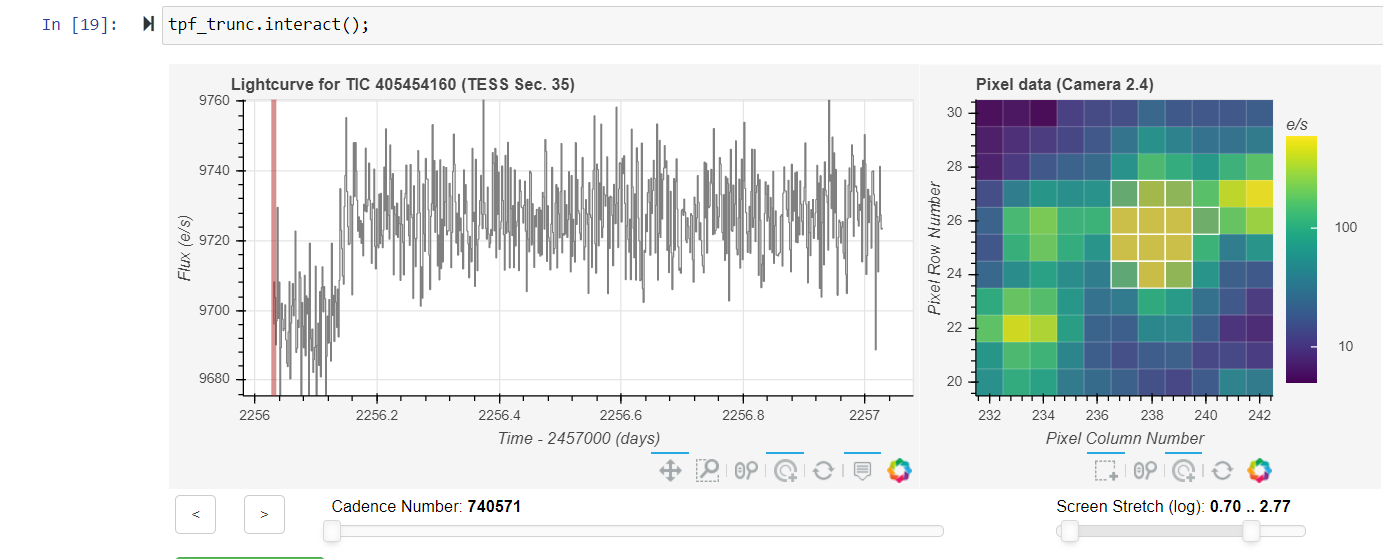Toggle the Hover tooltip tool under lightcurve
Image resolution: width=1383 pixels, height=559 pixels.
[x=862, y=470]
